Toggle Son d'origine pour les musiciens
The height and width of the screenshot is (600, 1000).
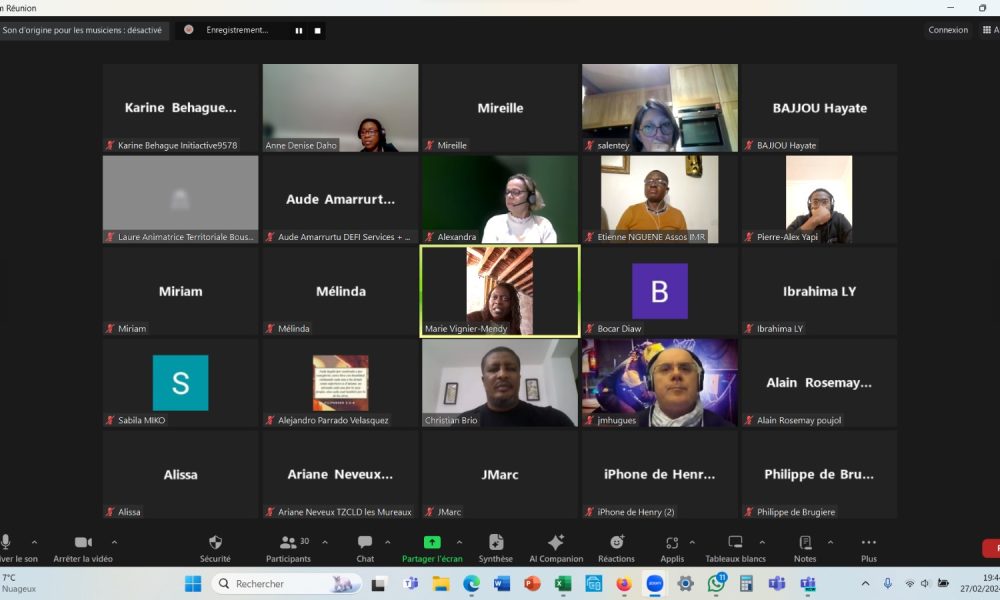click(x=82, y=30)
